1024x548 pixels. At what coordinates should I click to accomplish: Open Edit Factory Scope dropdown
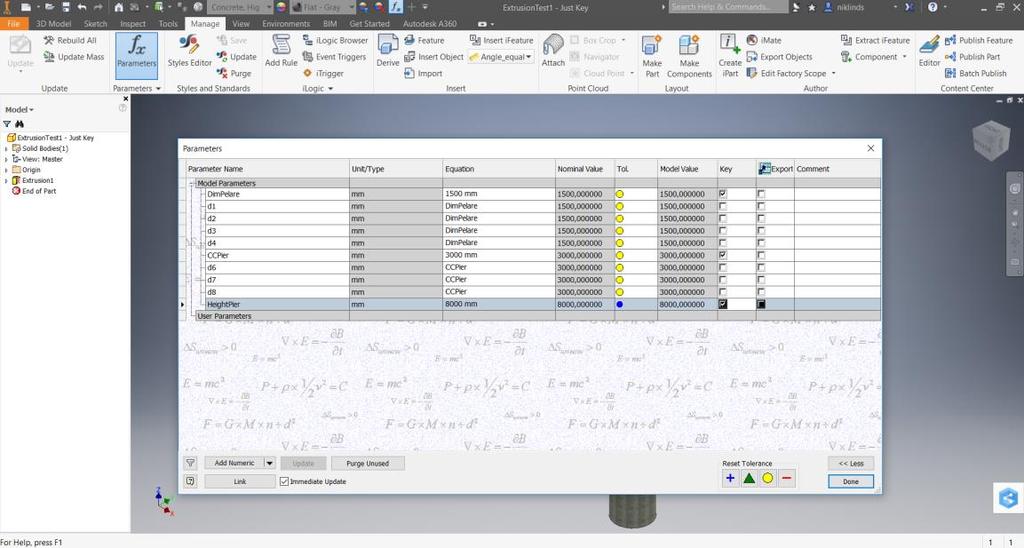(x=833, y=73)
